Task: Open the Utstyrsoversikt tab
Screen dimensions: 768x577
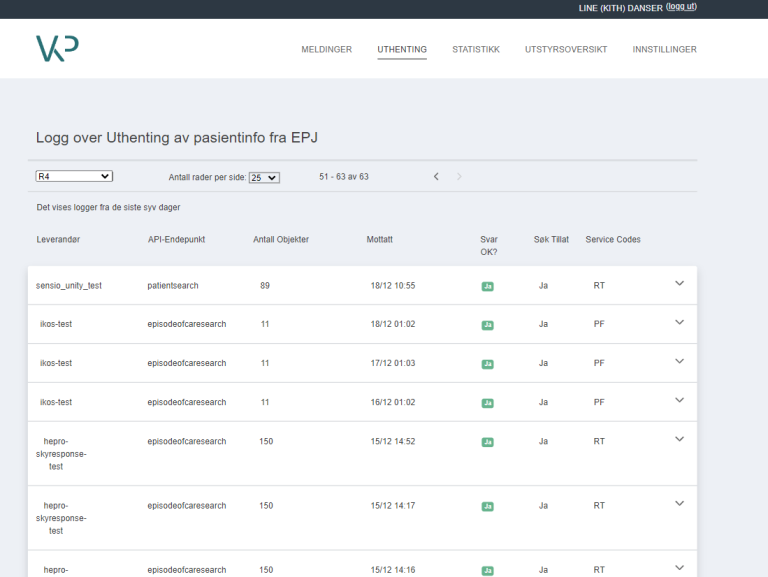Action: pos(565,49)
